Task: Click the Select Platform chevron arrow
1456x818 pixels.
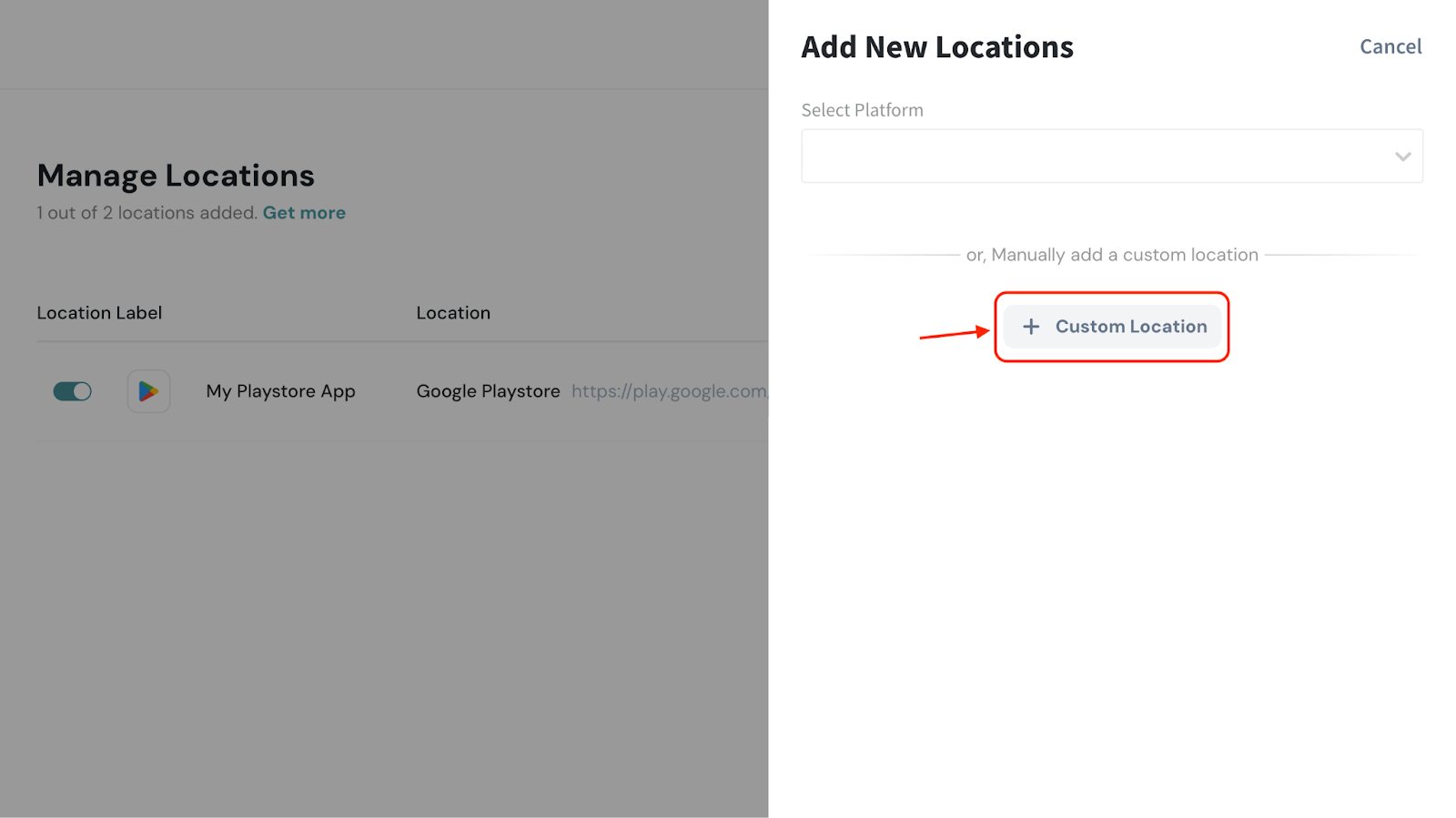Action: (x=1402, y=157)
